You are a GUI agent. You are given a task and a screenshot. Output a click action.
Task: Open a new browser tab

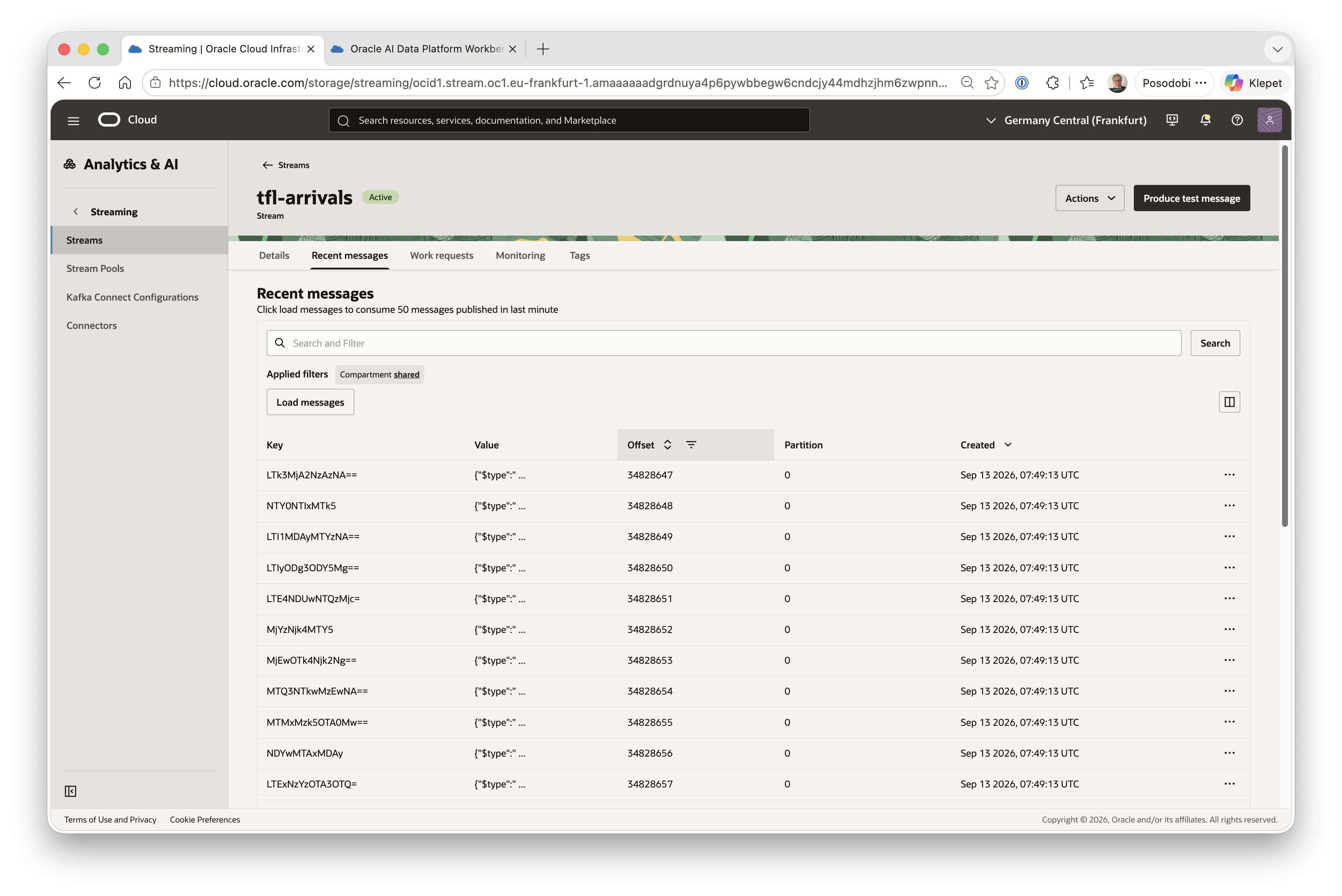click(x=543, y=49)
